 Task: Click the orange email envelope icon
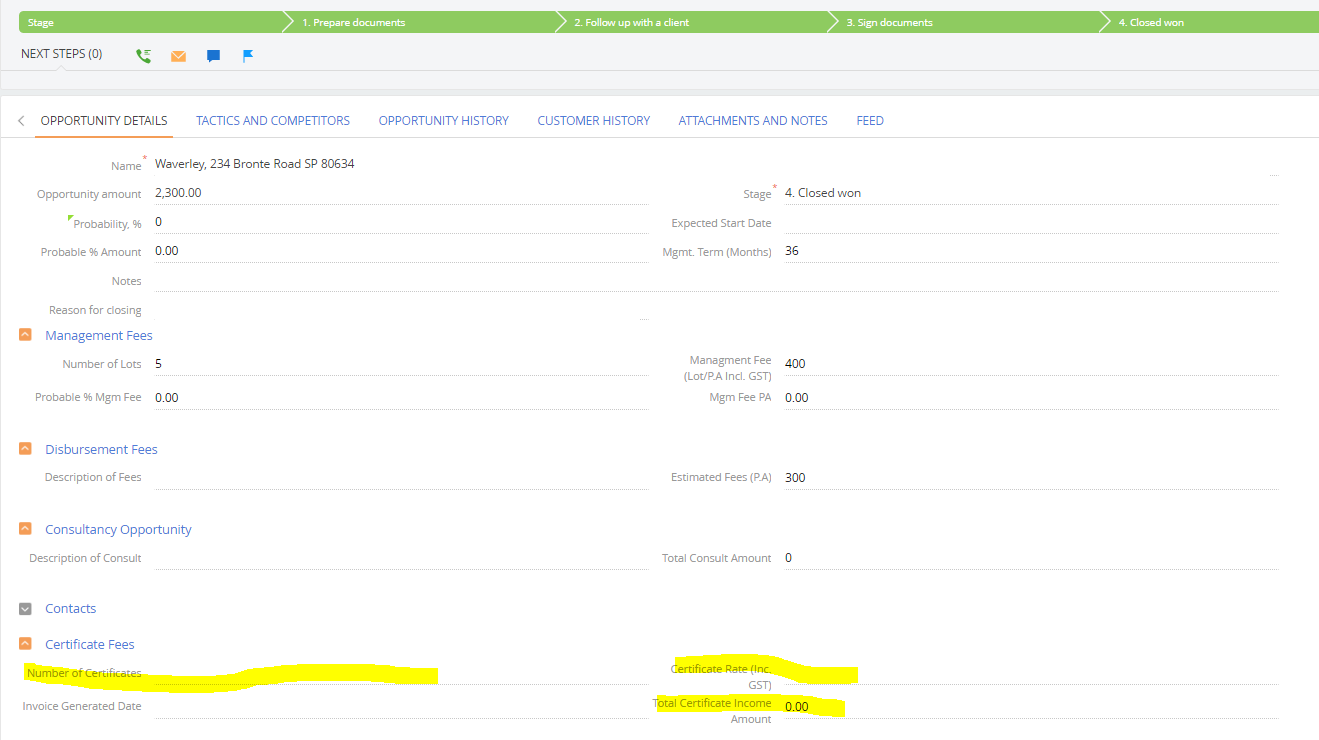coord(178,56)
